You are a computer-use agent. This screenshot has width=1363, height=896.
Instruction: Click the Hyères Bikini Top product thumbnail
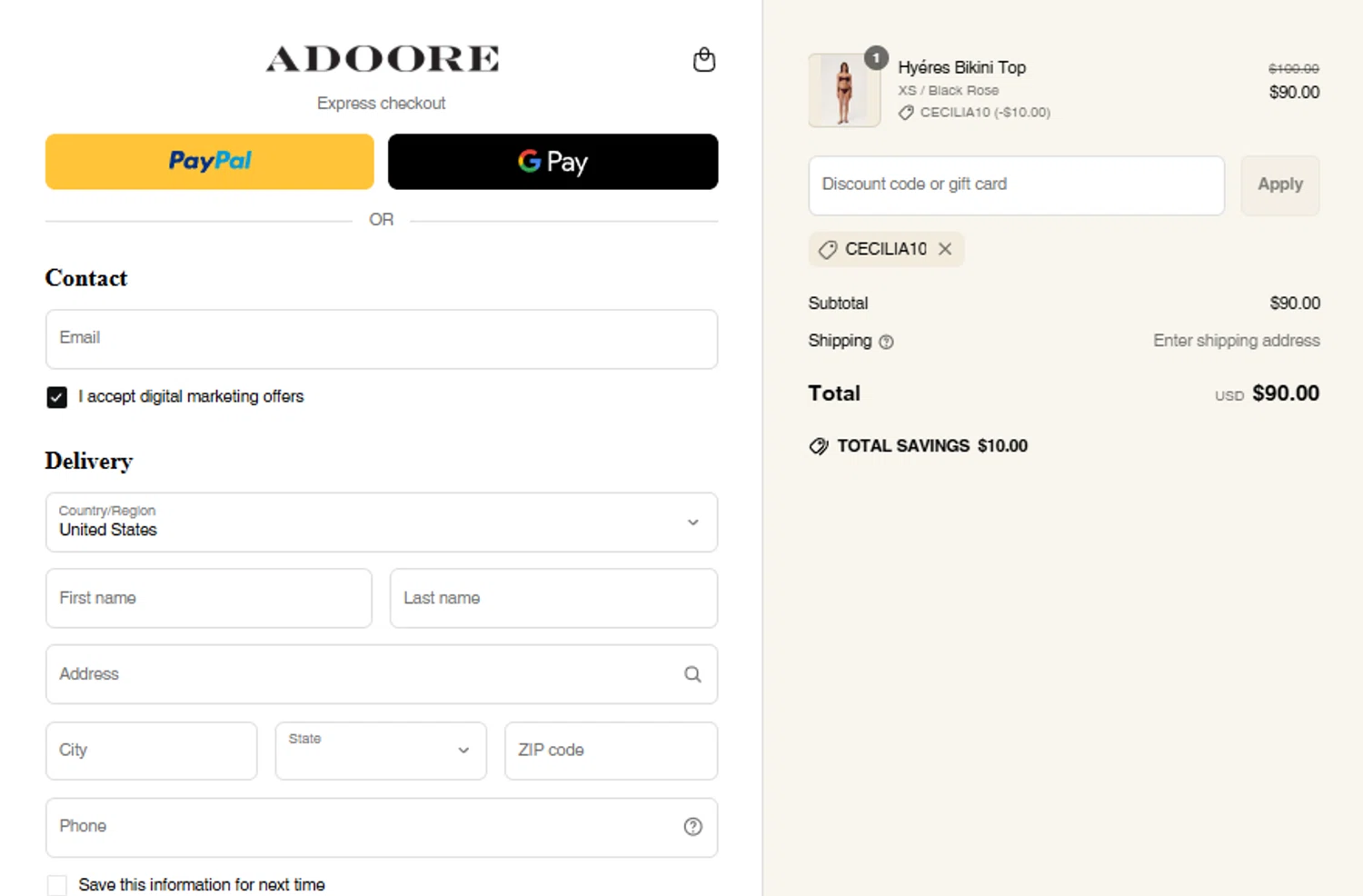[844, 90]
